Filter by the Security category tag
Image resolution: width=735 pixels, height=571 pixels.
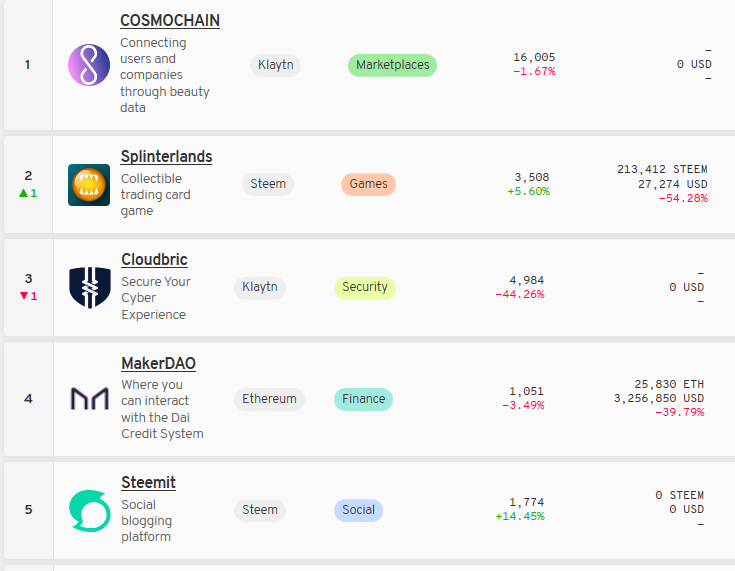click(365, 287)
